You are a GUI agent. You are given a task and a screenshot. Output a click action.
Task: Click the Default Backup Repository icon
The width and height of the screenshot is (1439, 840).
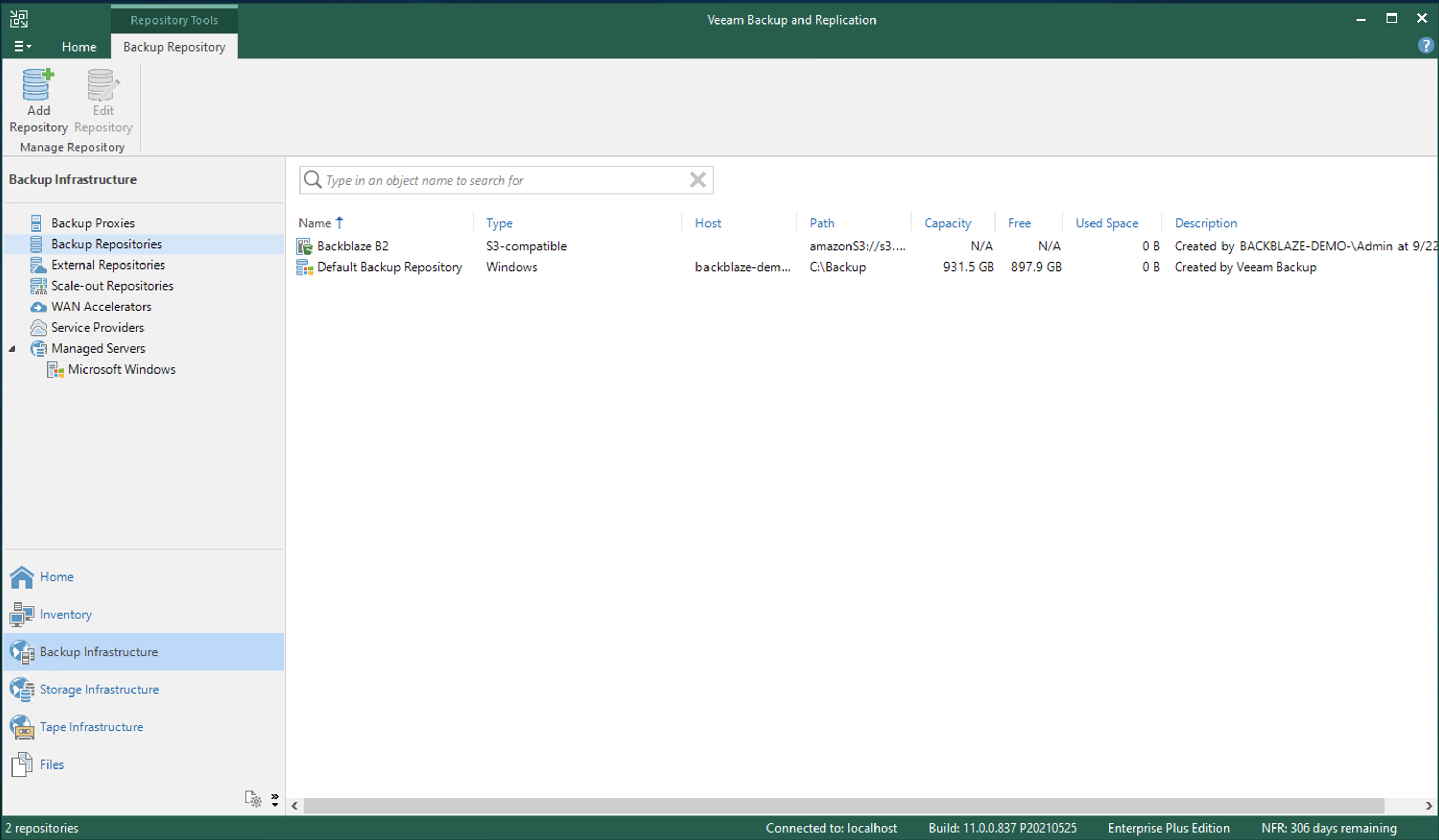[x=304, y=267]
